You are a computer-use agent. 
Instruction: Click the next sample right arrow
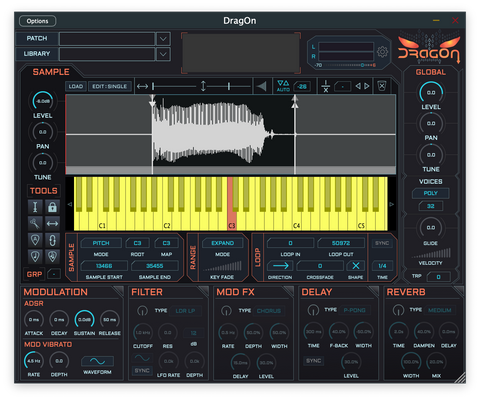[367, 86]
